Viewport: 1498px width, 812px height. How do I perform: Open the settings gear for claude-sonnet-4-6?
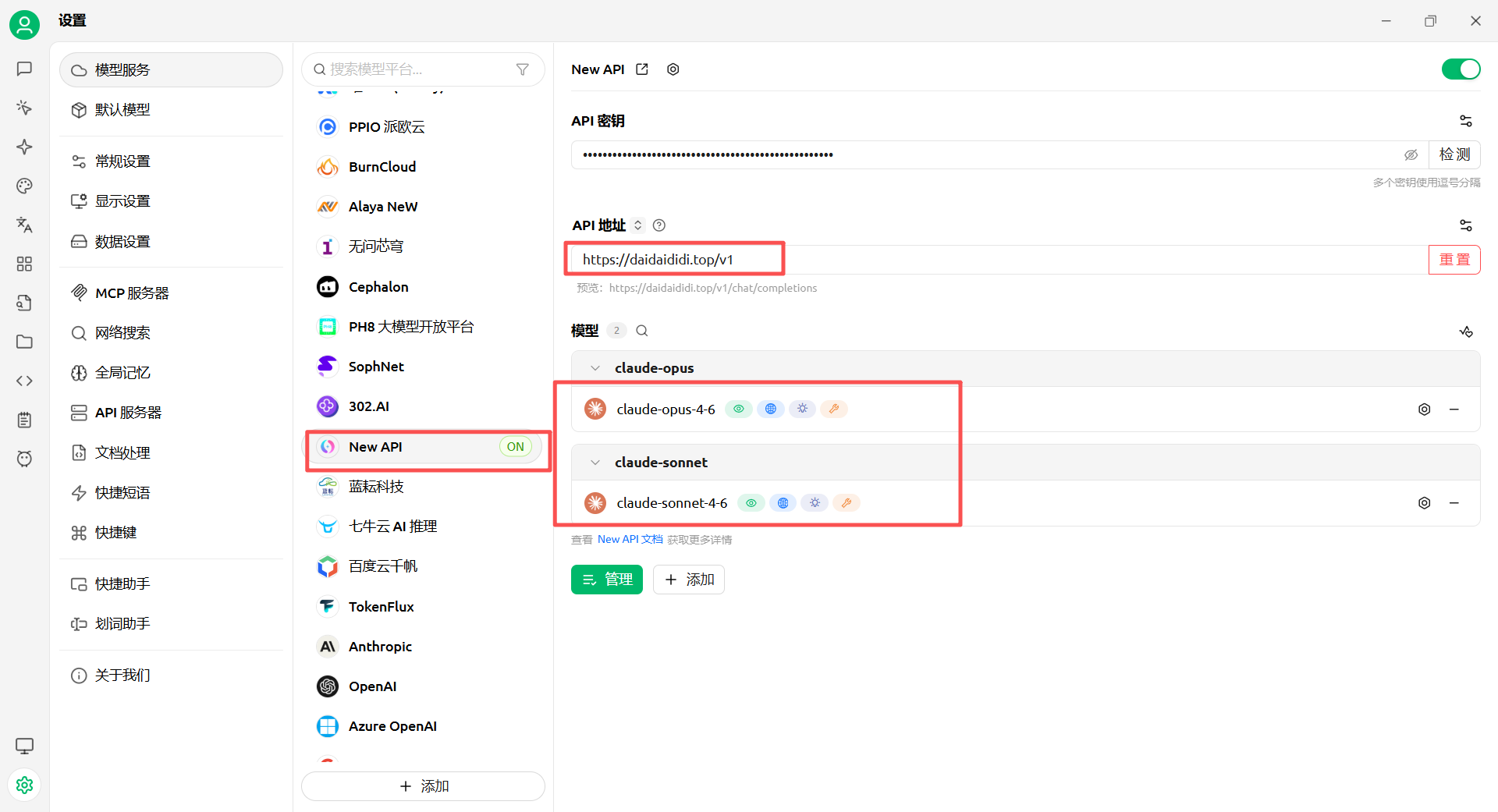click(1425, 503)
